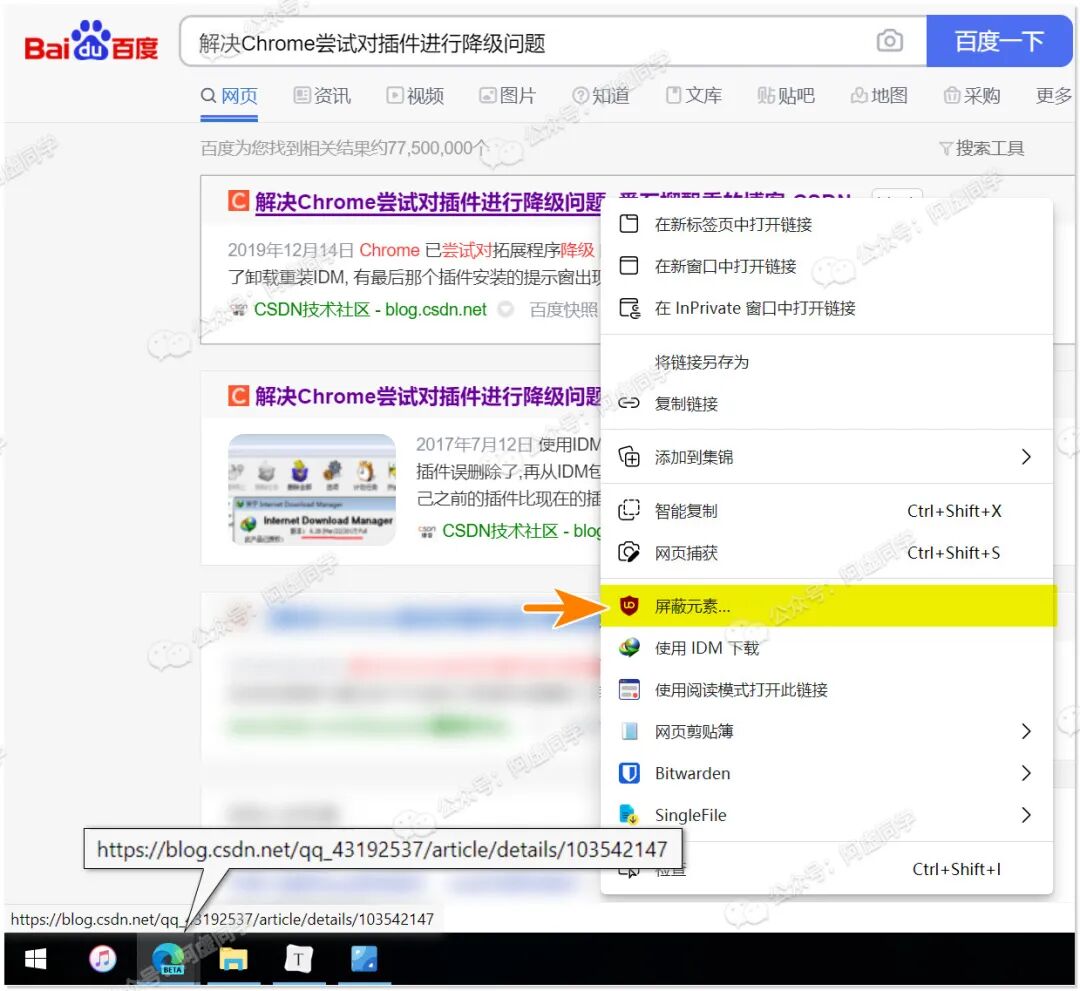Image resolution: width=1080 pixels, height=991 pixels.
Task: Open 搜索工具 filter options
Action: (982, 148)
